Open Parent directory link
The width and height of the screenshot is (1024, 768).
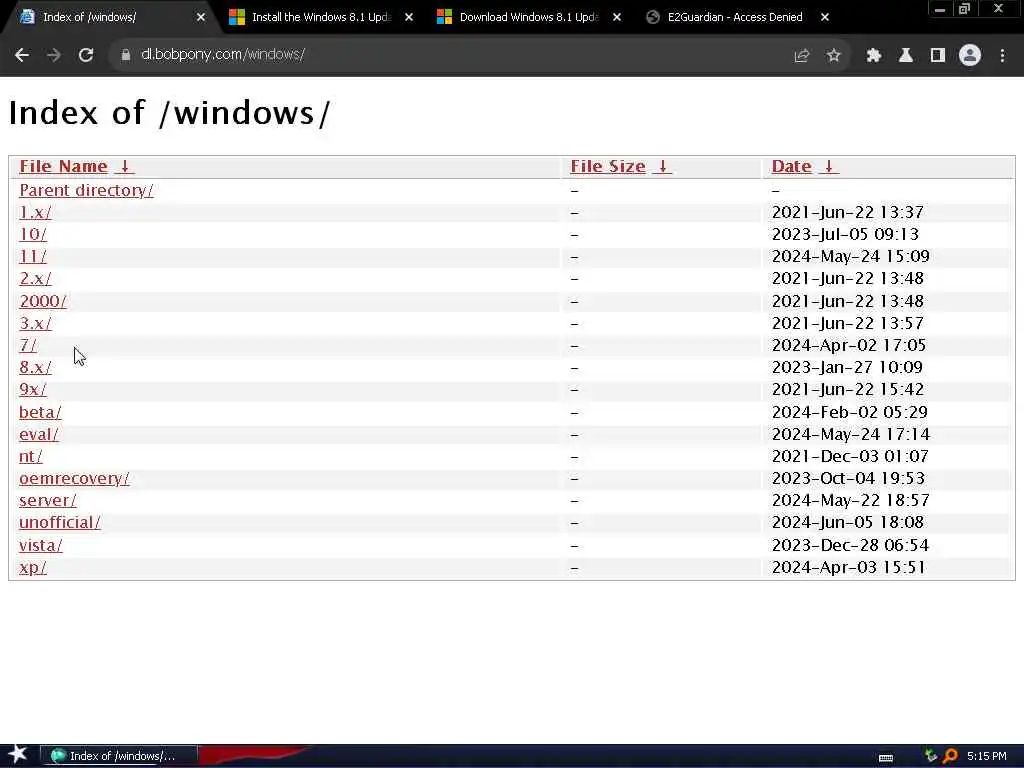tap(86, 190)
